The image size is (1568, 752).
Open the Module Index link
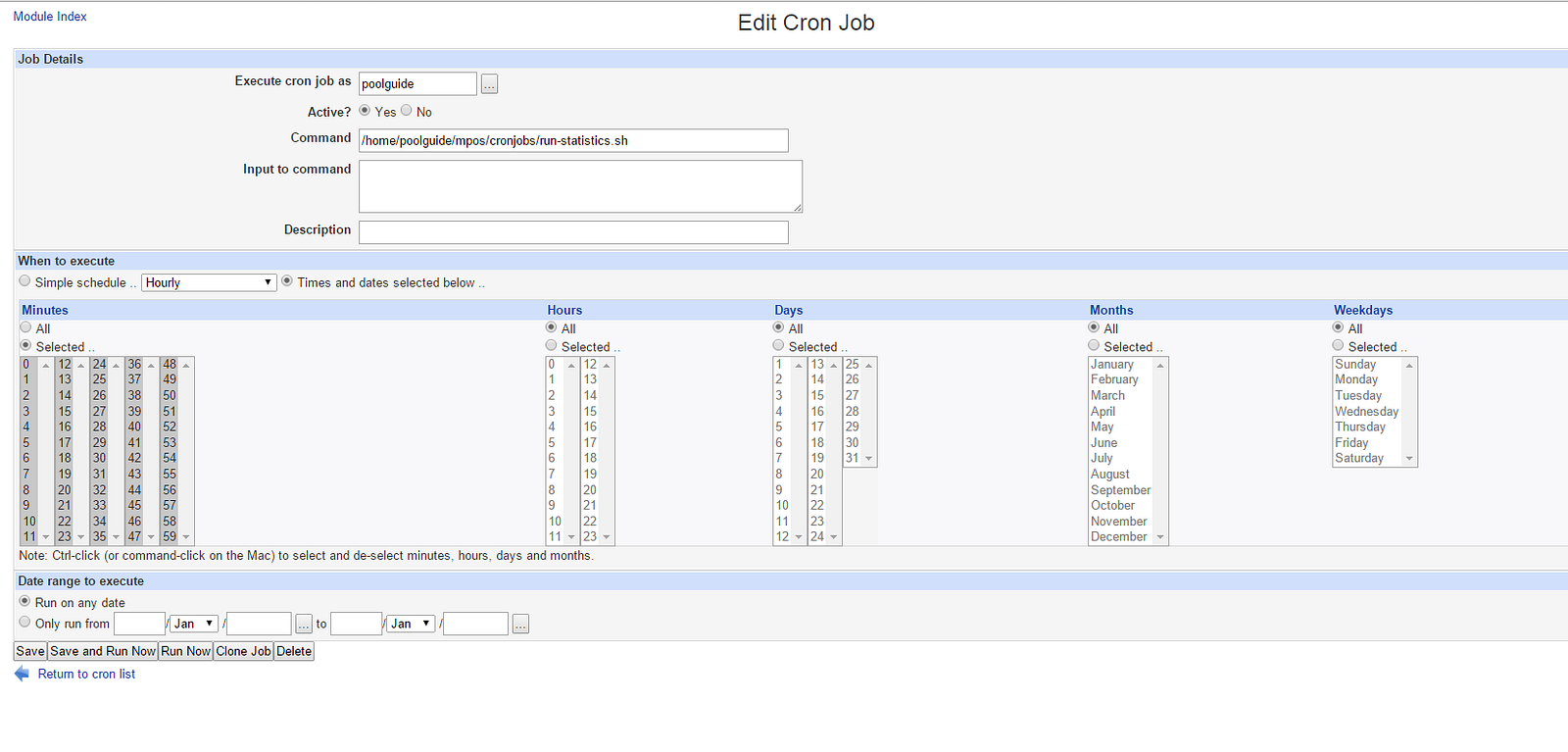50,17
